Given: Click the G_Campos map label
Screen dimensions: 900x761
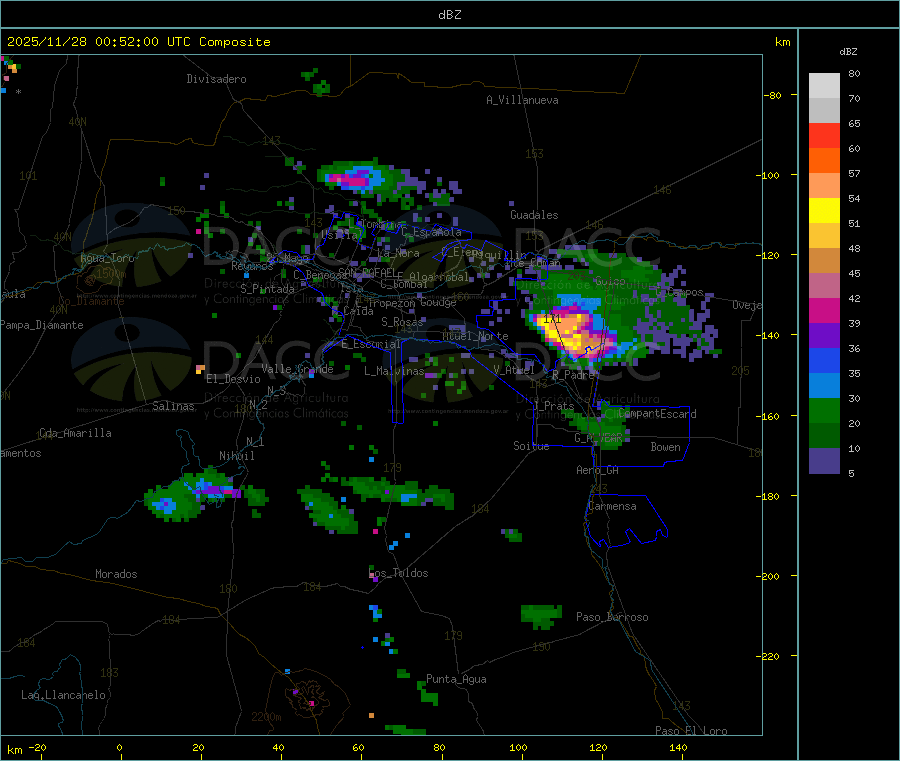Looking at the screenshot, I should pos(679,292).
